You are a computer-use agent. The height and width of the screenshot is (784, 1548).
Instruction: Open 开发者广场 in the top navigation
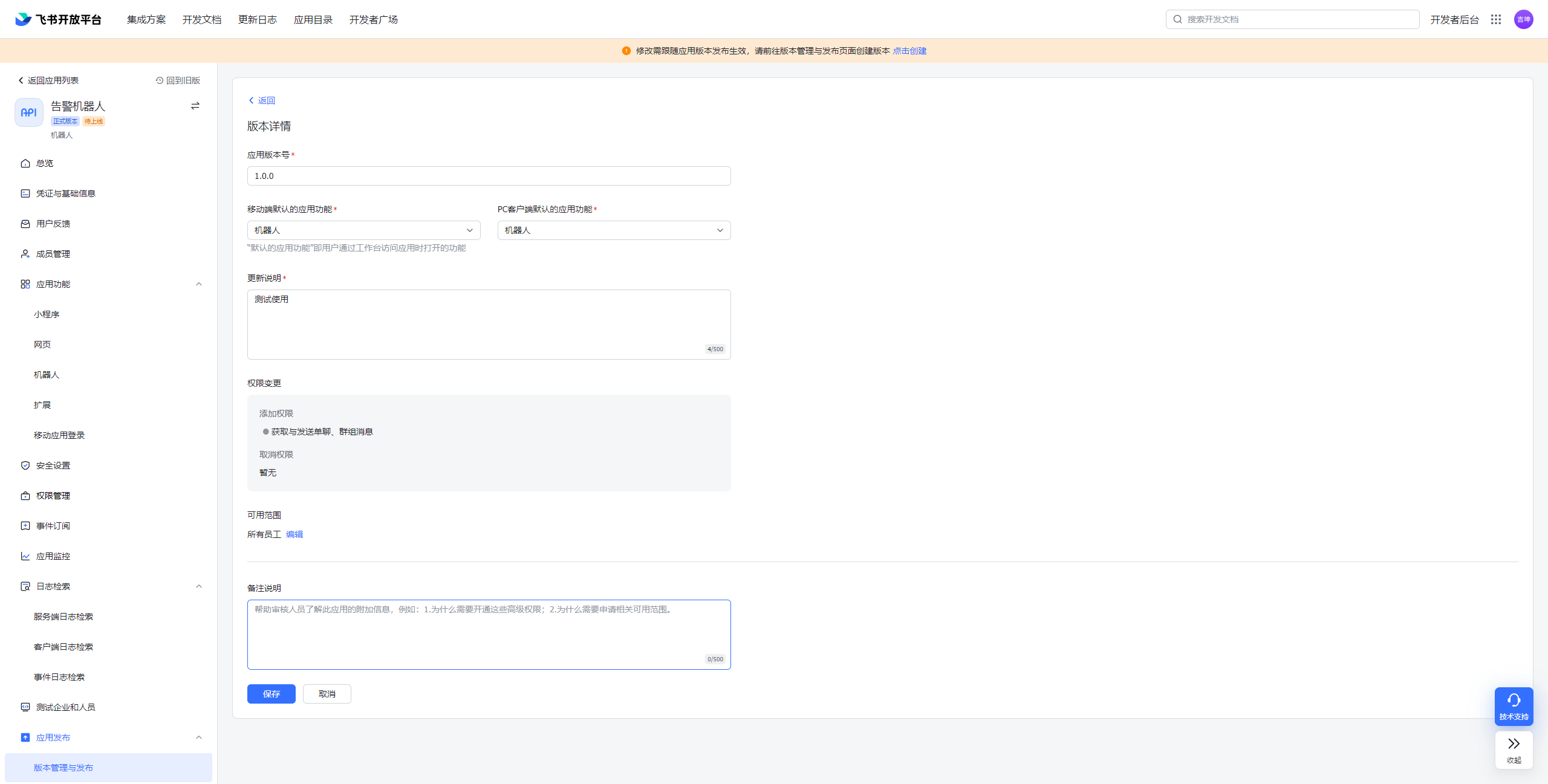(374, 19)
